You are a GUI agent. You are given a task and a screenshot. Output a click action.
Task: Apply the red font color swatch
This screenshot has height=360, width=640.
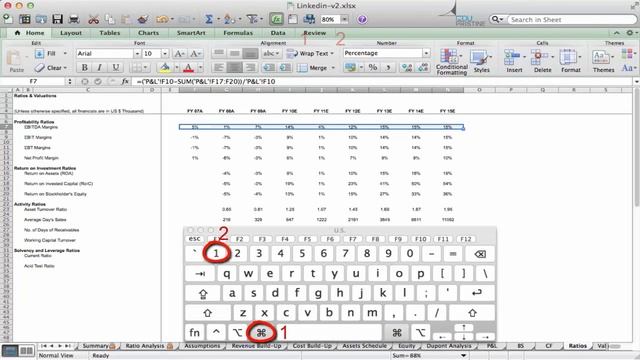pyautogui.click(x=188, y=67)
